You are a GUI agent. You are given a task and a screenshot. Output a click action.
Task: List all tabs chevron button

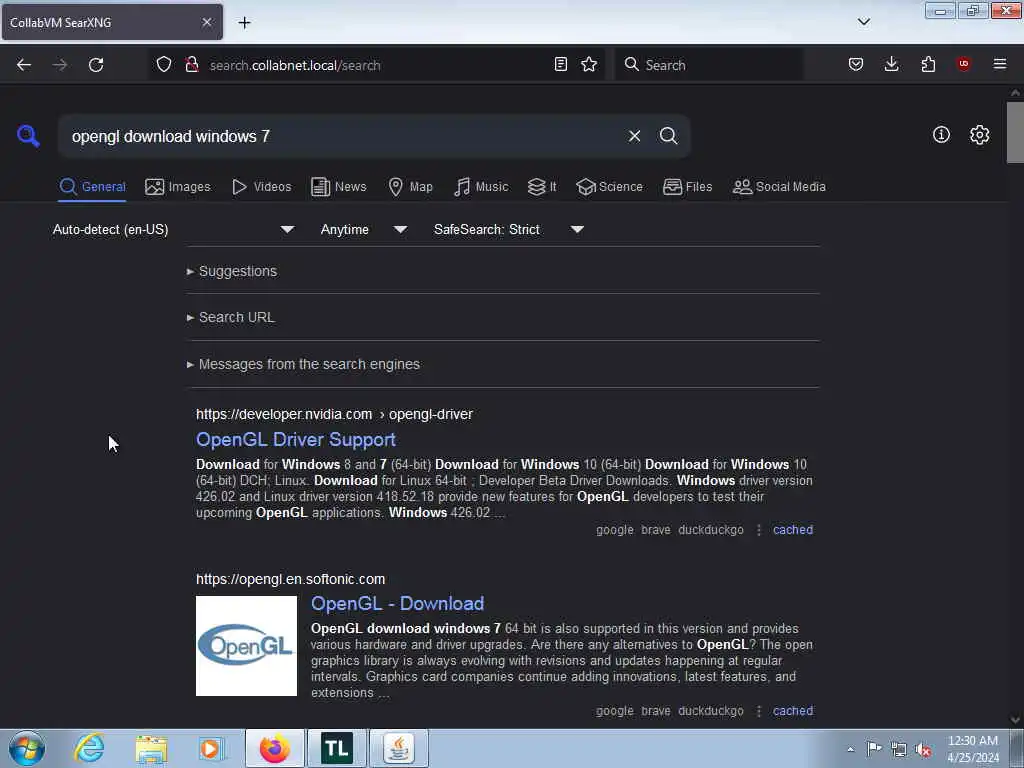pyautogui.click(x=863, y=22)
